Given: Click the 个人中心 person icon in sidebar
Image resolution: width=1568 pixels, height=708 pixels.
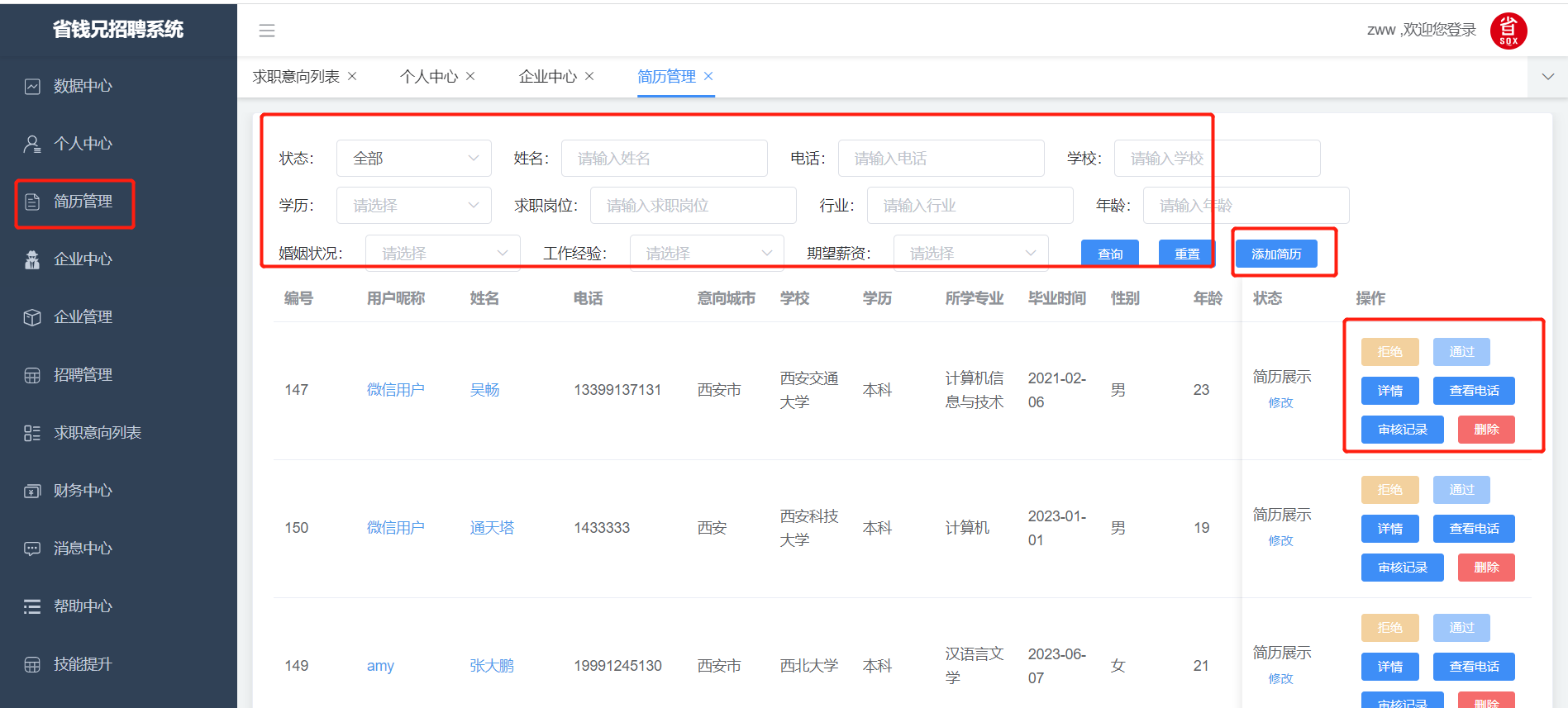Looking at the screenshot, I should click(32, 144).
